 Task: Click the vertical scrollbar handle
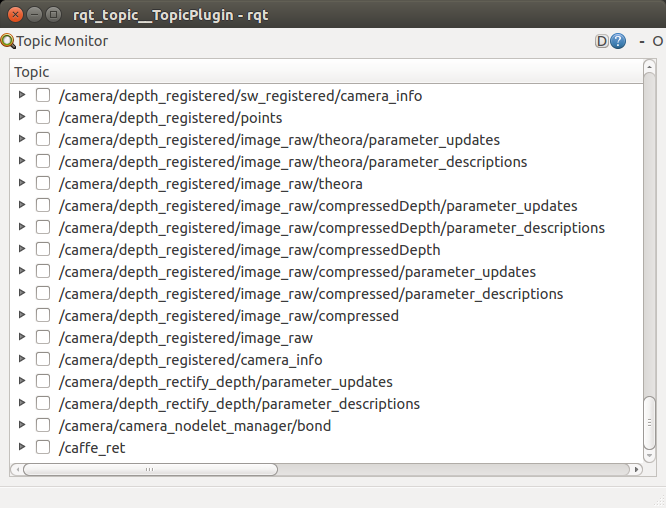point(649,423)
